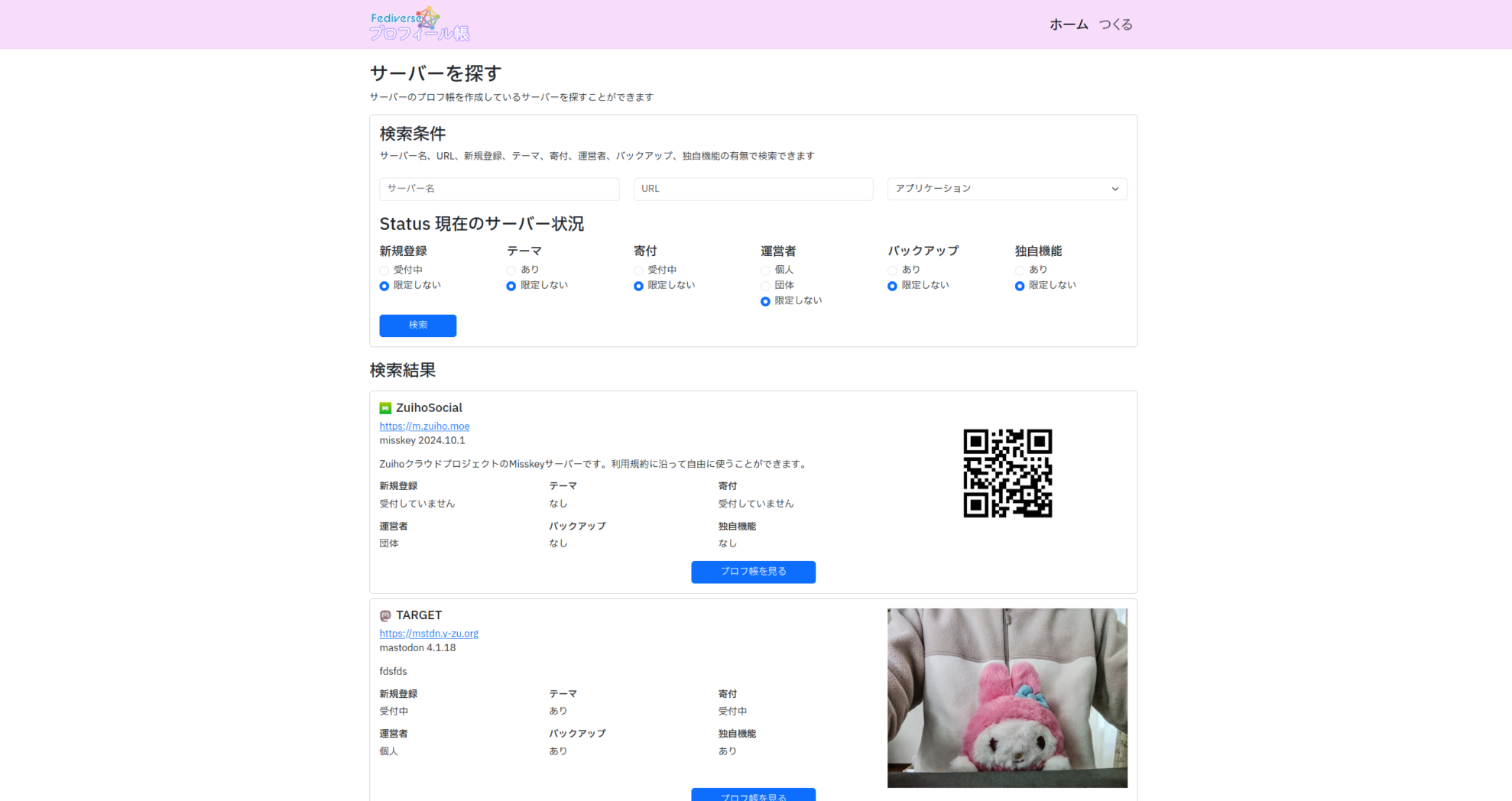The width and height of the screenshot is (1512, 801).
Task: Open the アプリケーション dropdown
Action: [1007, 189]
